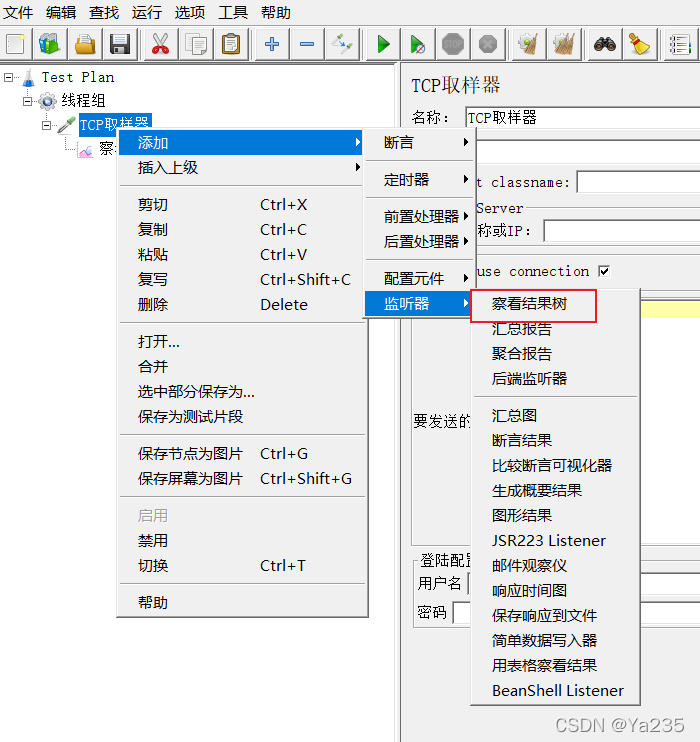700x742 pixels.
Task: Open the 编辑 menu
Action: coord(61,12)
